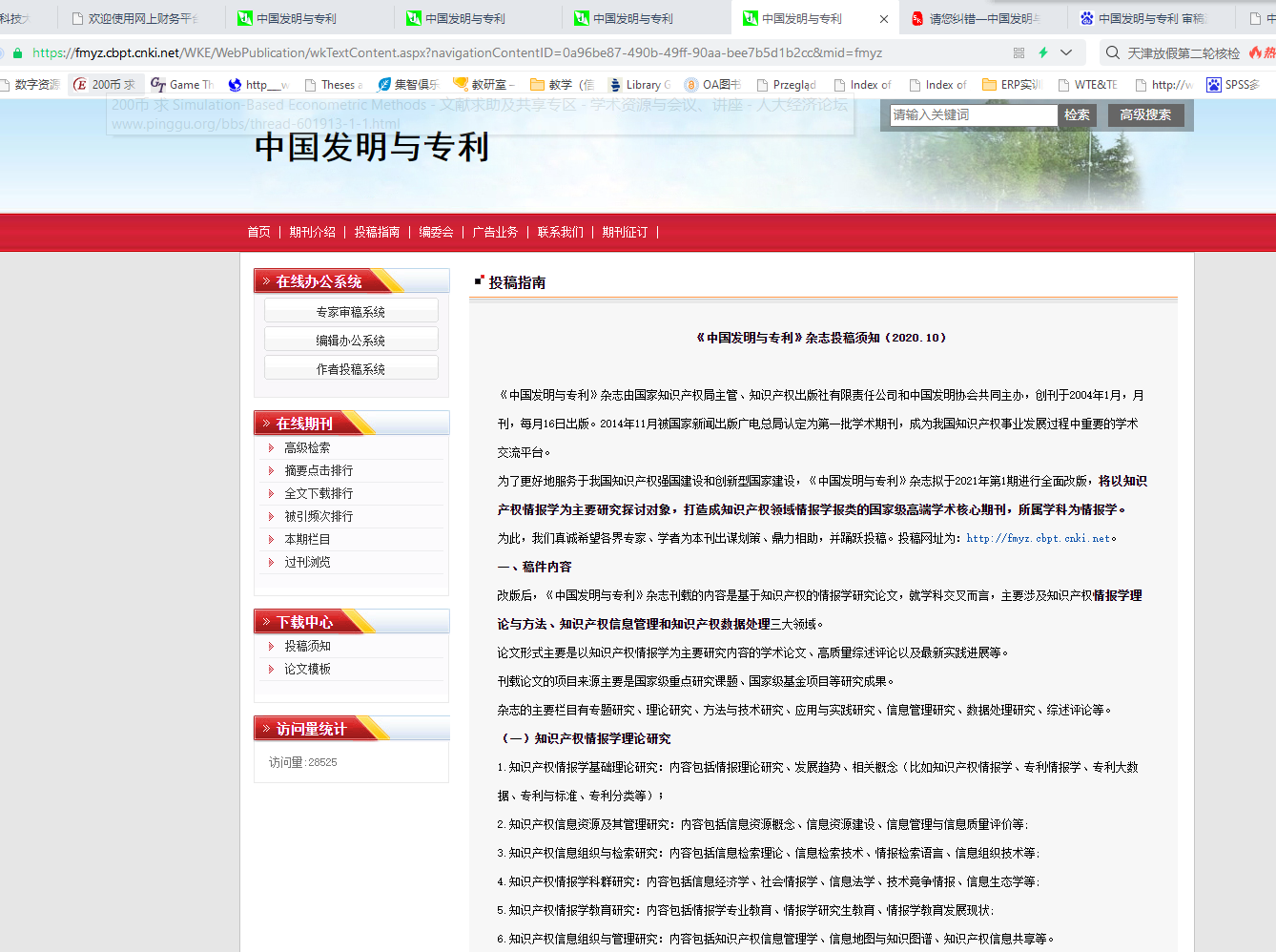Click the 检索 search button
The image size is (1276, 952).
(x=1077, y=115)
